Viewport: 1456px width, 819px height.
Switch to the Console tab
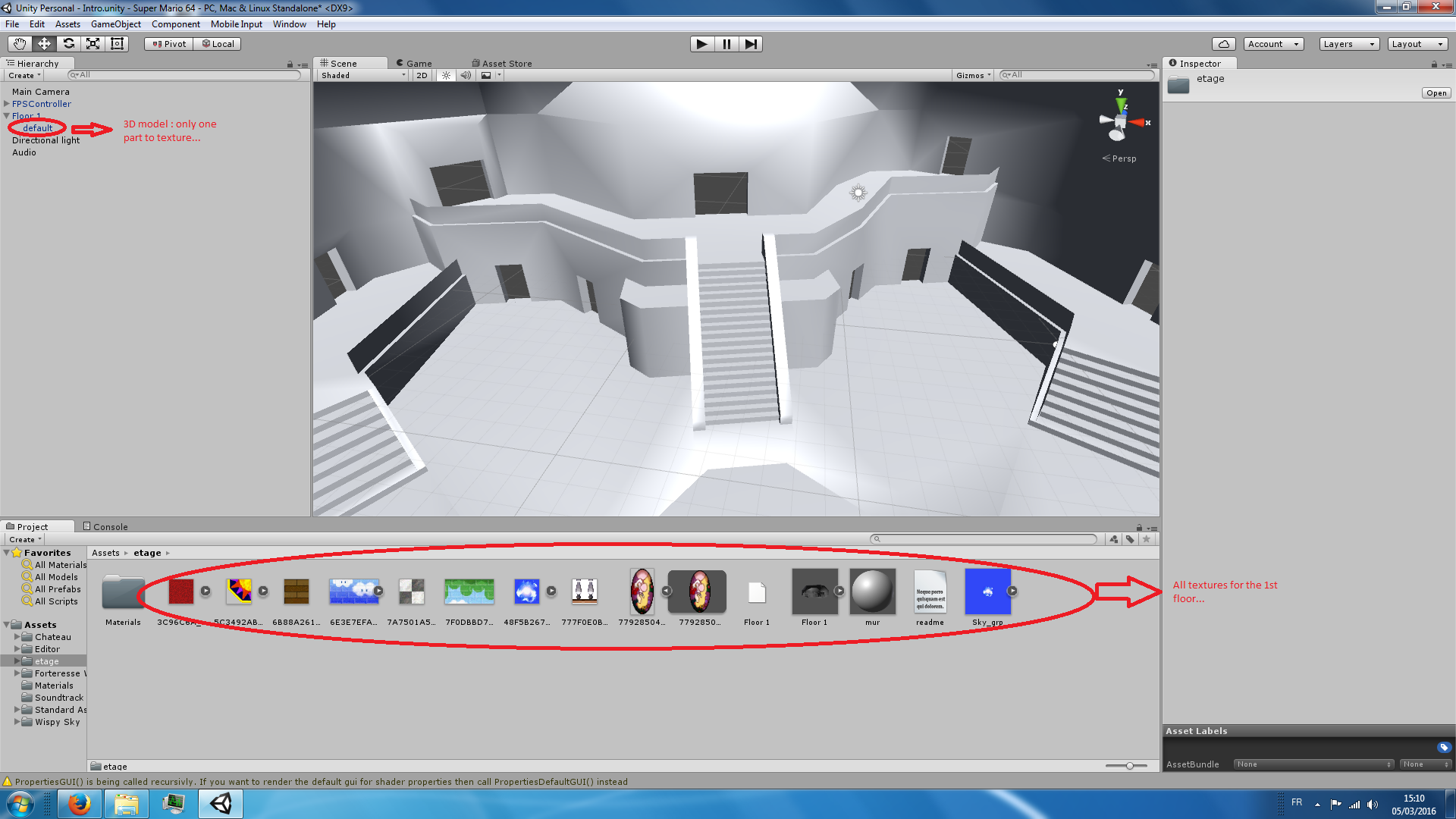point(105,526)
